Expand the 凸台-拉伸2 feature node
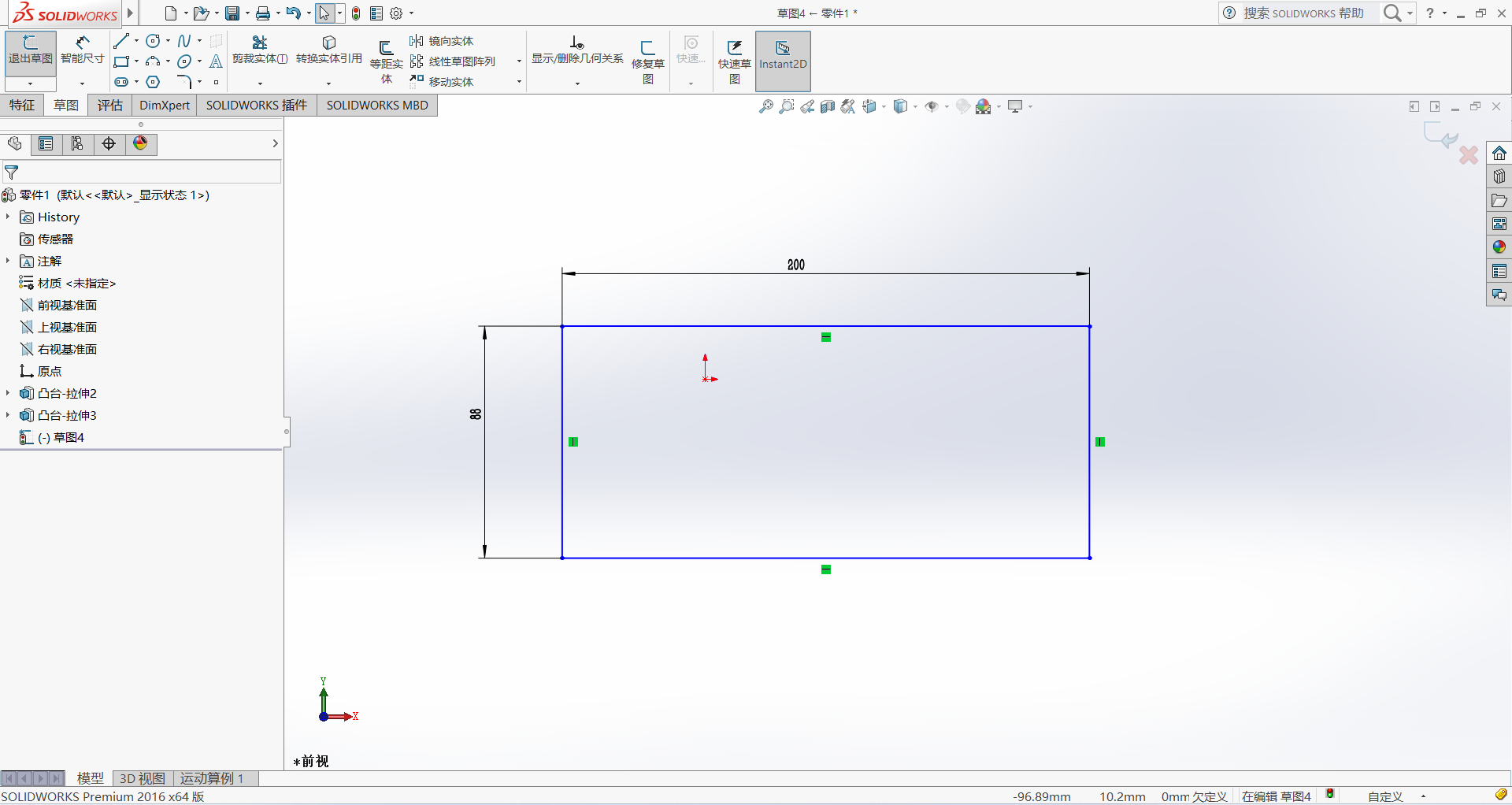 coord(8,393)
